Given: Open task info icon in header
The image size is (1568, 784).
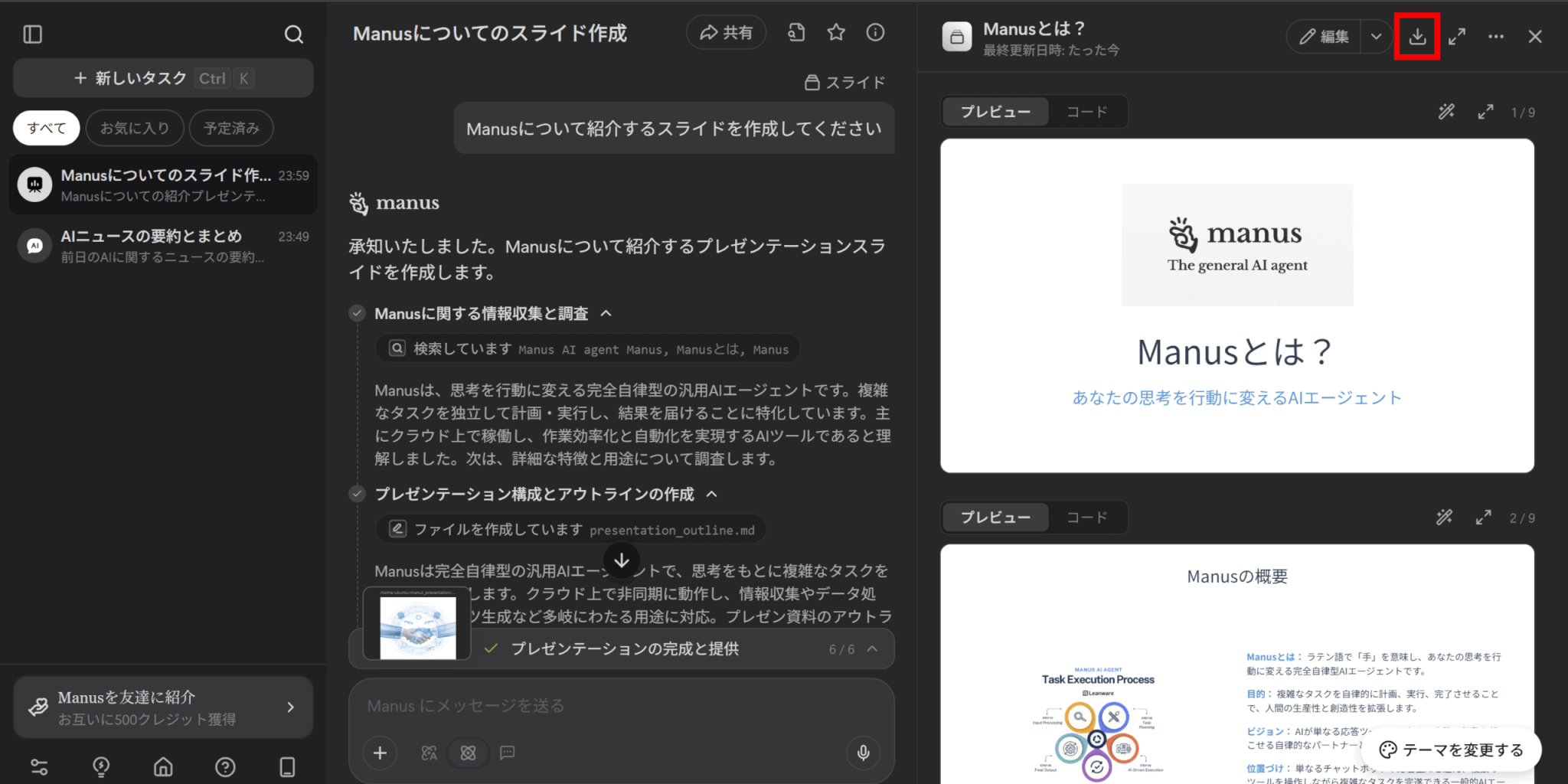Looking at the screenshot, I should (875, 32).
